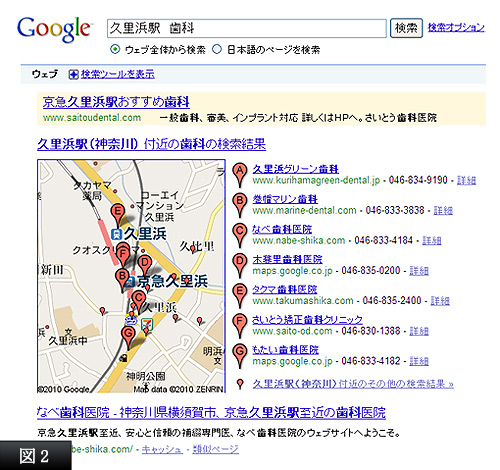Click map pin B on the map

click(122, 278)
